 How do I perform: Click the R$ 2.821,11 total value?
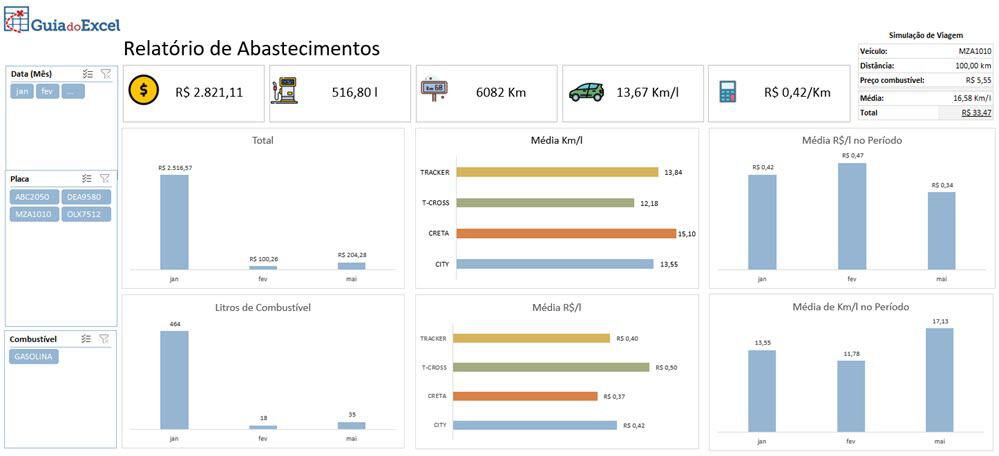[x=209, y=92]
